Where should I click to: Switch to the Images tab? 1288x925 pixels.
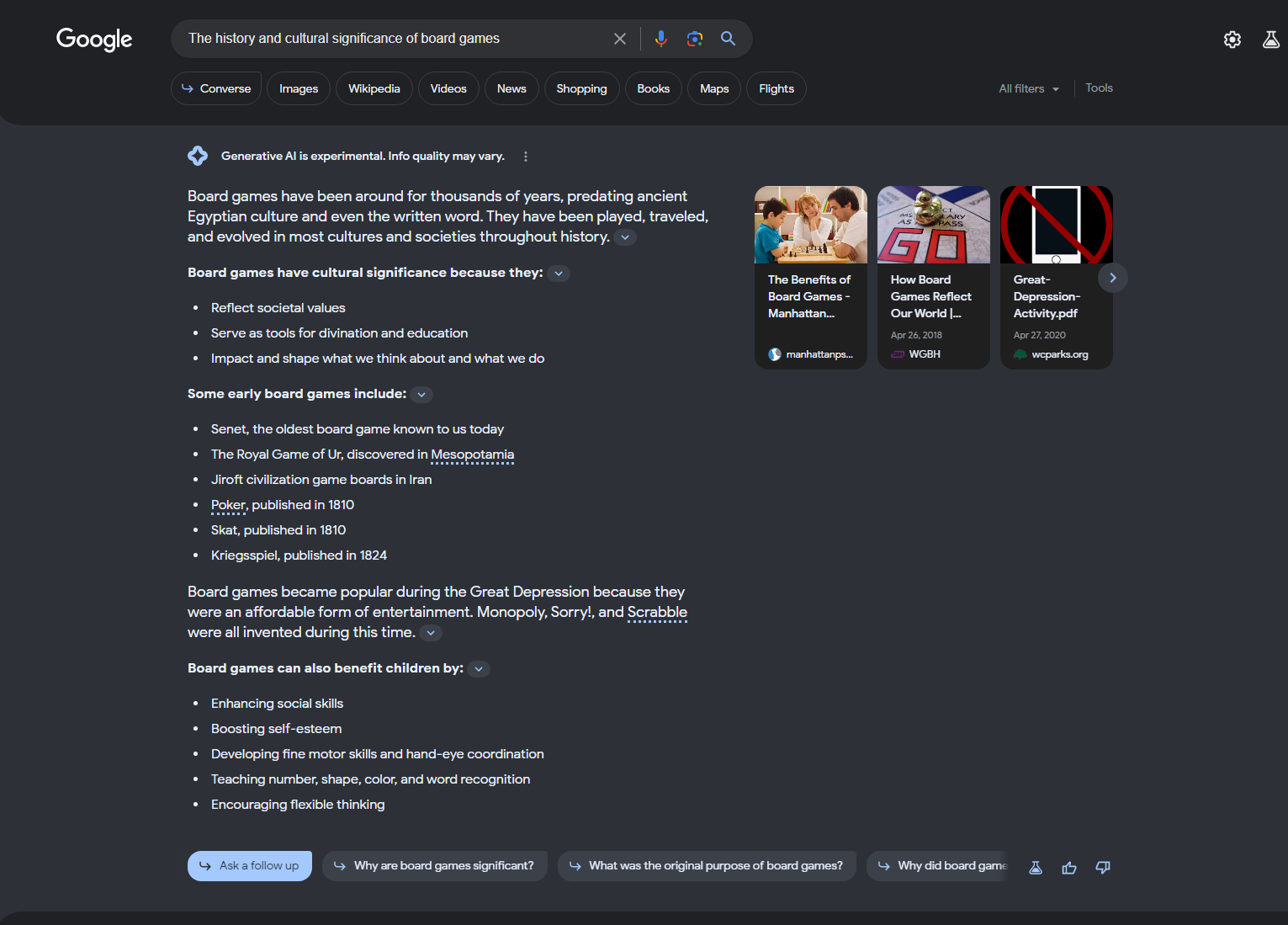(x=299, y=88)
